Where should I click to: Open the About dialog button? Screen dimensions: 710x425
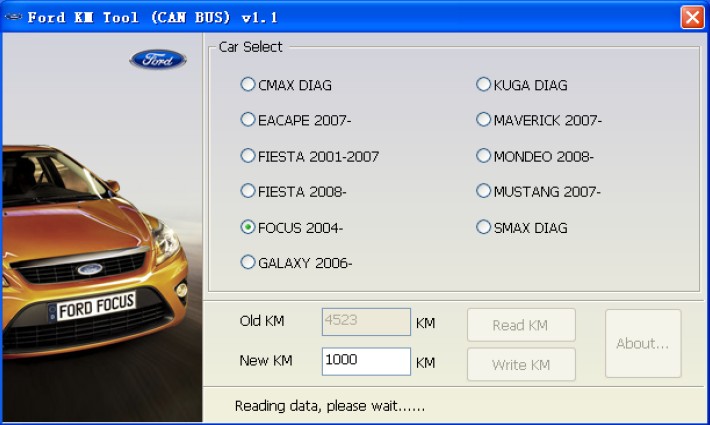pyautogui.click(x=642, y=343)
